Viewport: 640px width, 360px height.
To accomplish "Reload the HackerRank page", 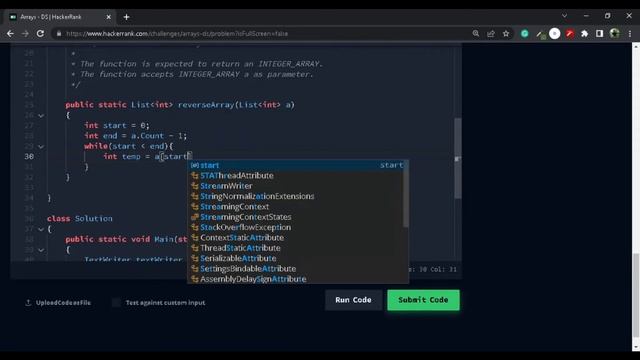I will point(40,33).
